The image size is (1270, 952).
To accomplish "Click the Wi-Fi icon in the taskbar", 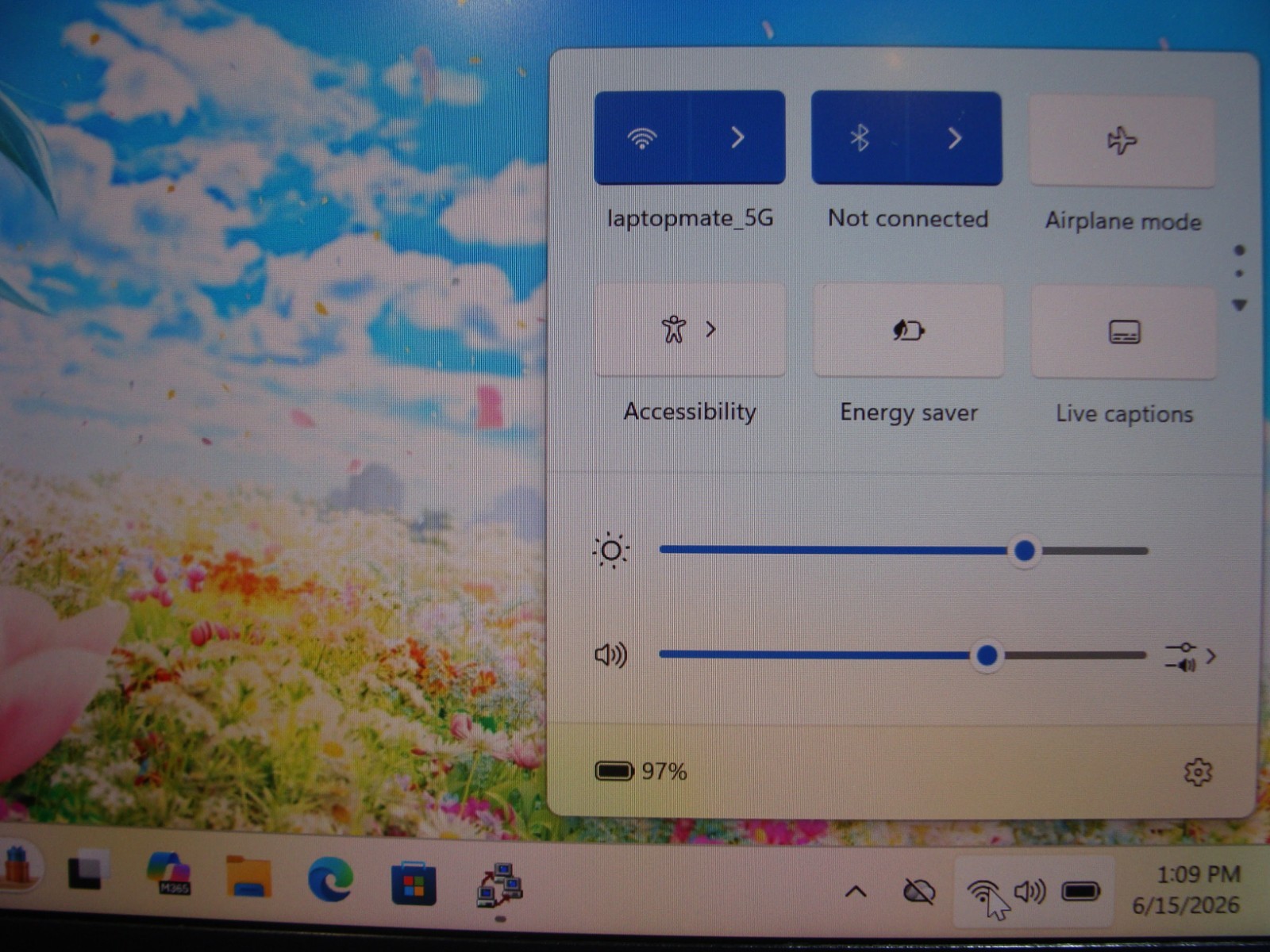I will point(983,892).
